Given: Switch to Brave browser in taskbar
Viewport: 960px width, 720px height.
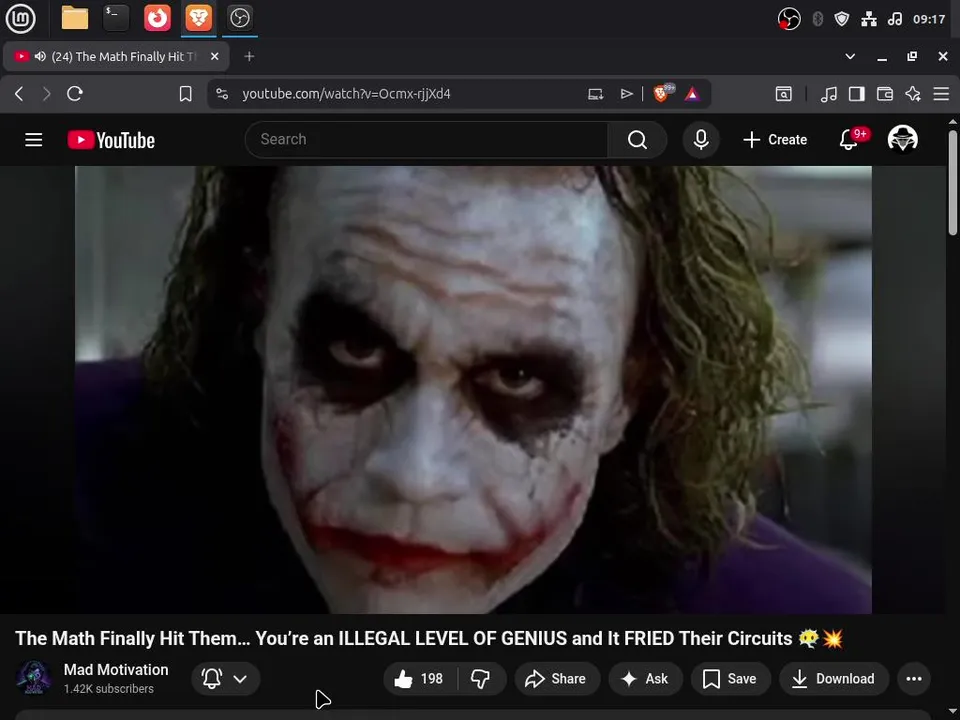Looking at the screenshot, I should [x=198, y=18].
